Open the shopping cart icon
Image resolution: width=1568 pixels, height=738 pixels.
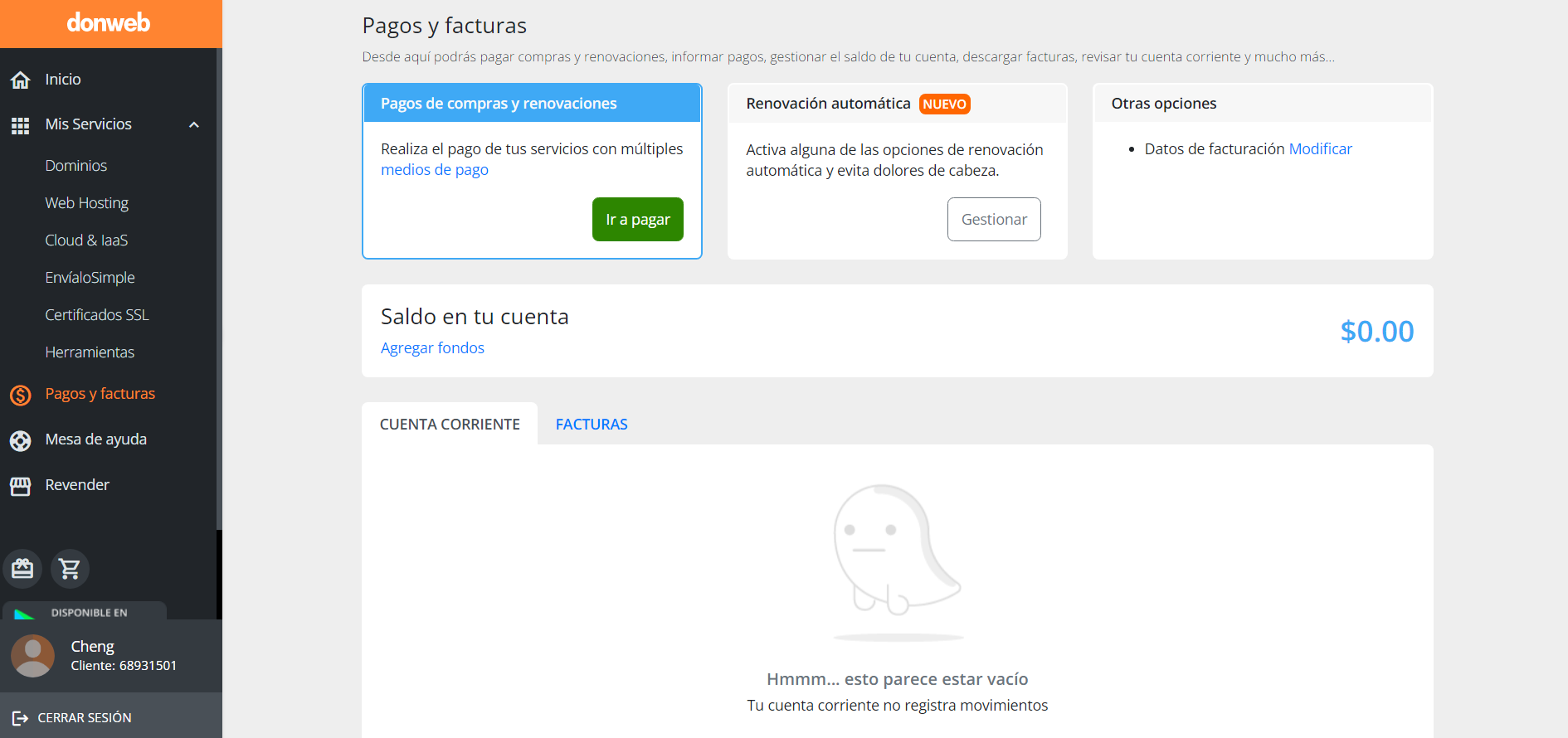[70, 569]
